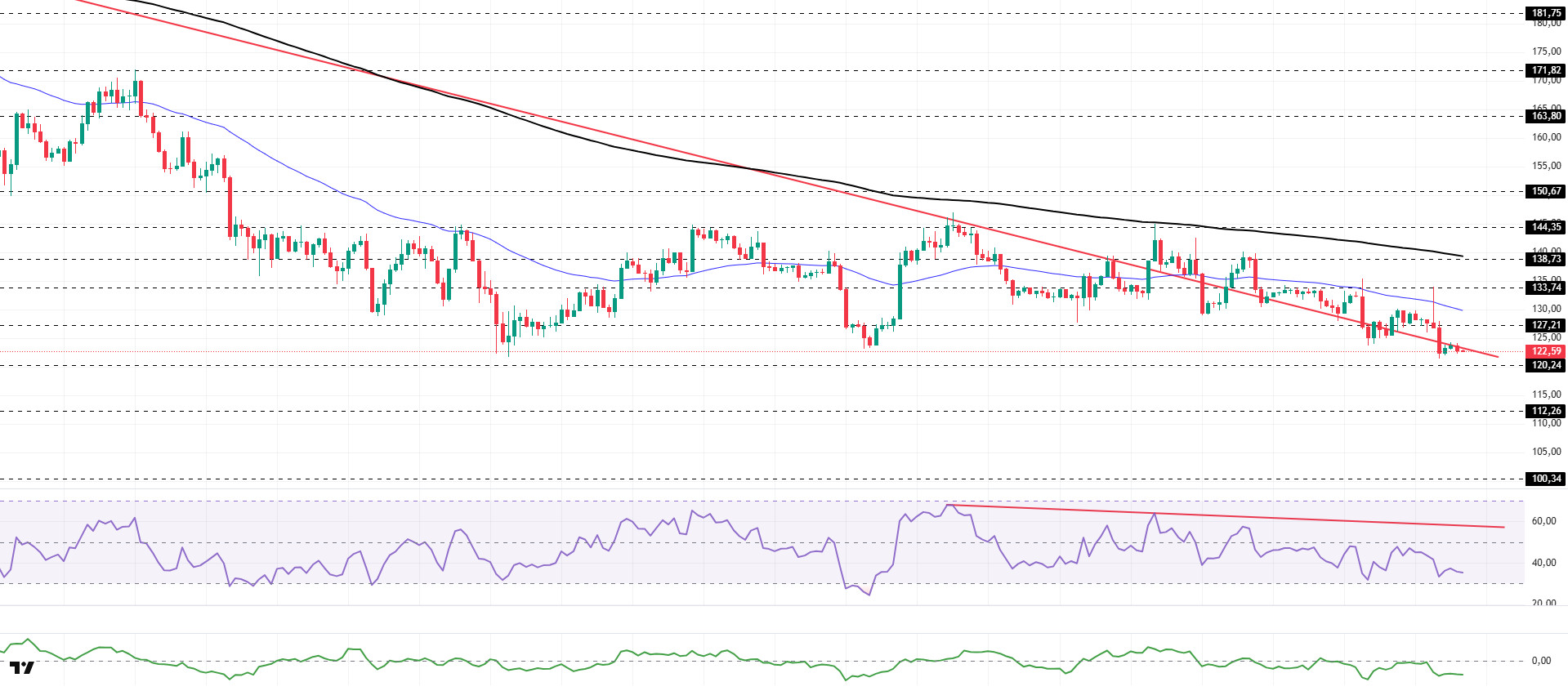Click the TradingView logo in the corner
1568x691 pixels.
[x=22, y=668]
